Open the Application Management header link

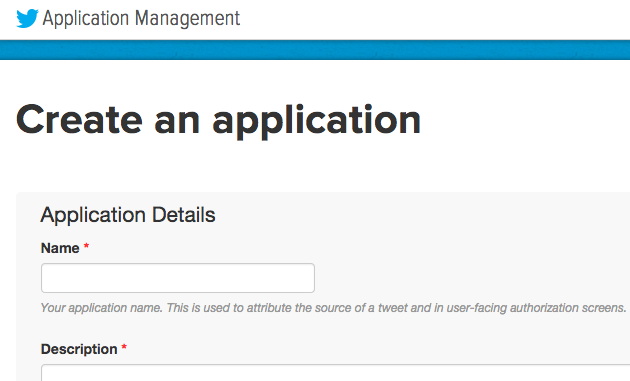[141, 18]
